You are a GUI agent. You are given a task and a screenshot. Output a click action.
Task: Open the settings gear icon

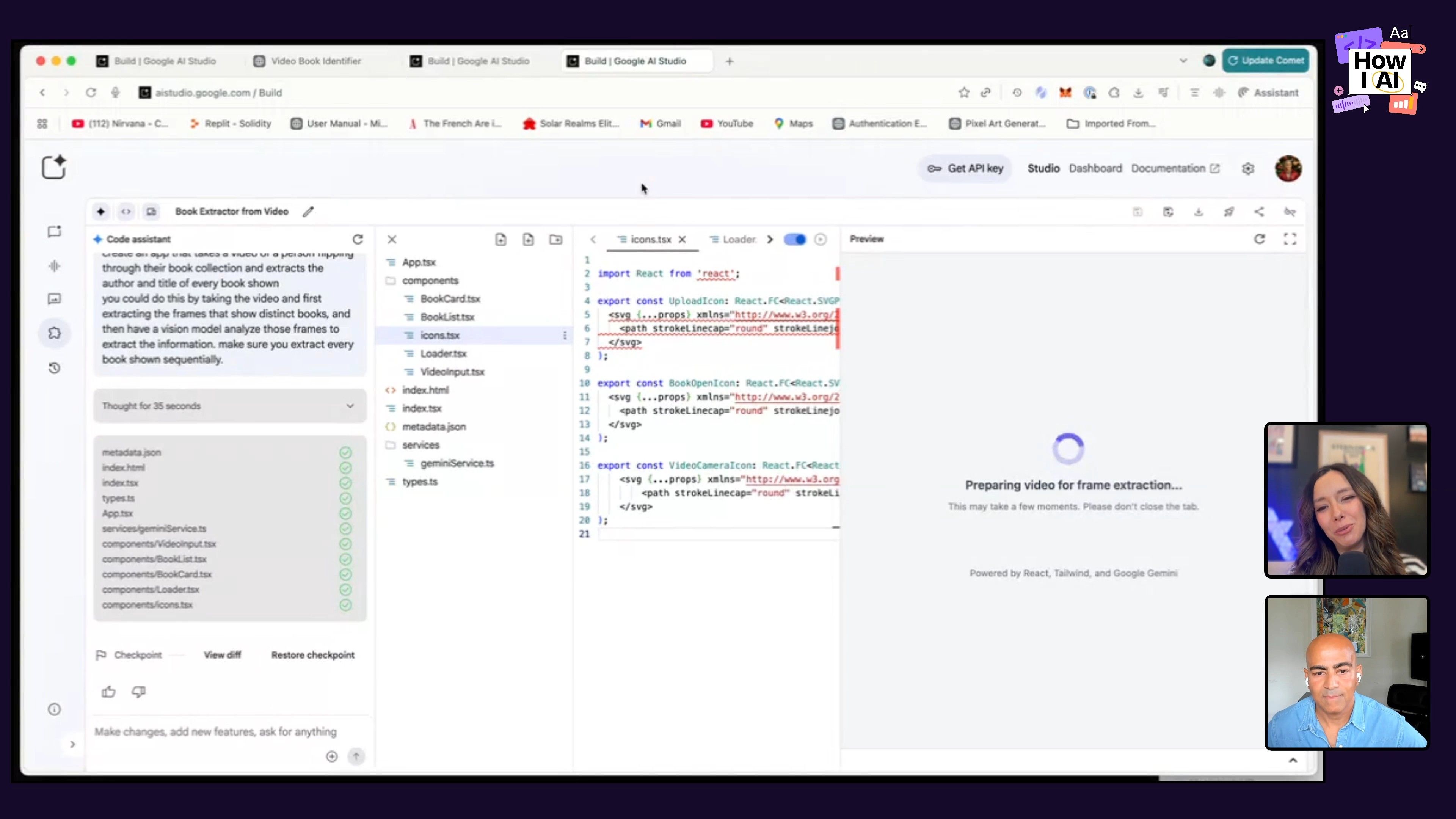(x=1248, y=168)
